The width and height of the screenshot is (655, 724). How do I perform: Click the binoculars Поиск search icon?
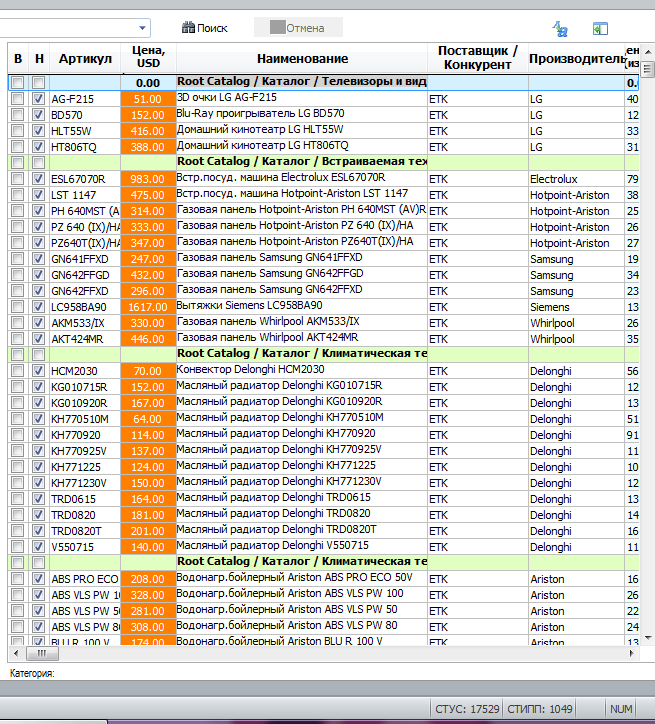click(x=188, y=28)
